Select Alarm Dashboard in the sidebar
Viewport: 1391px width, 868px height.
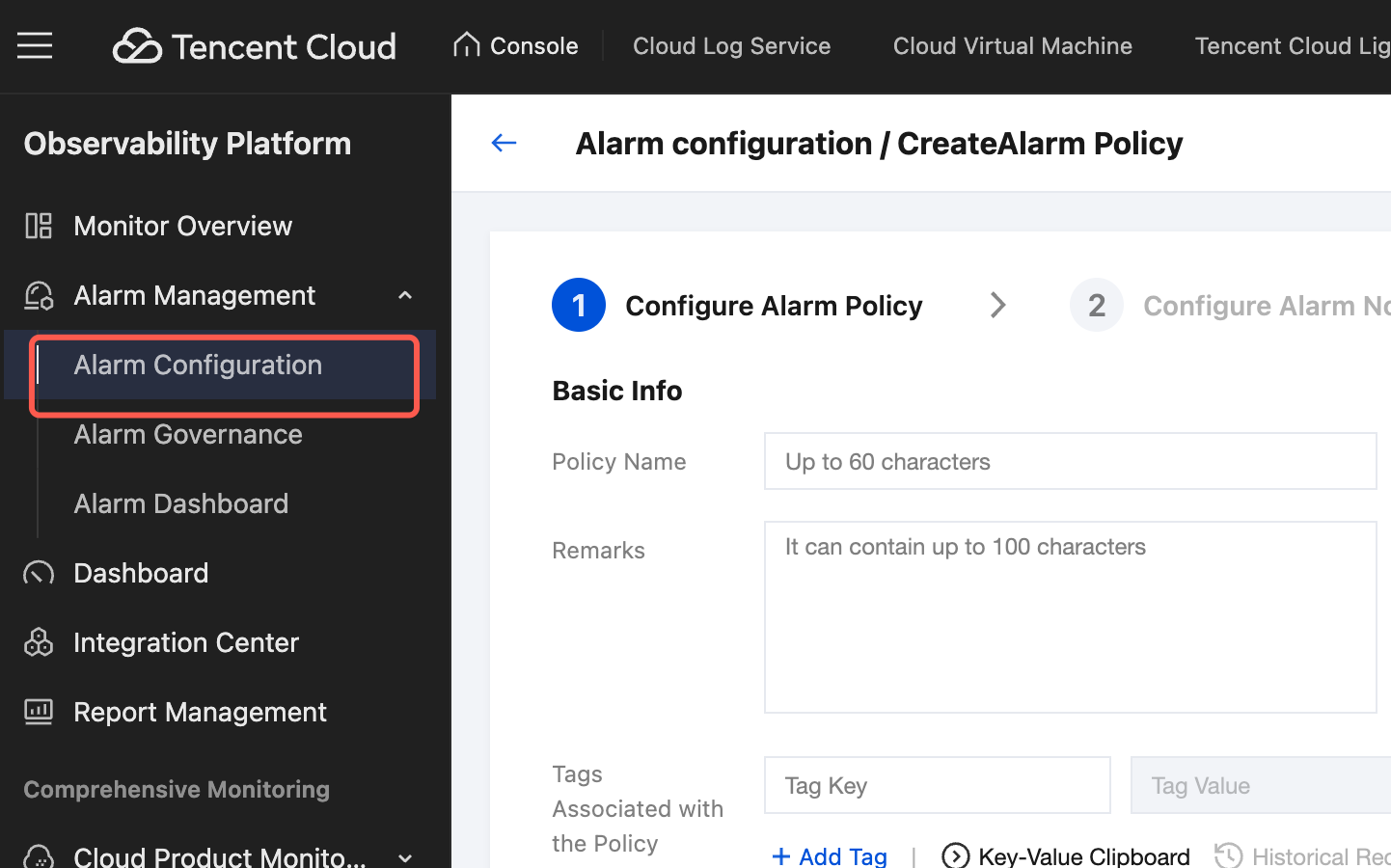(x=181, y=503)
